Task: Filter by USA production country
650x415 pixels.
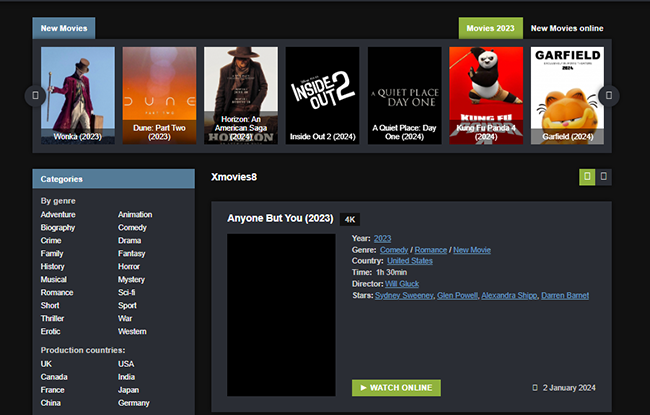Action: pyautogui.click(x=126, y=364)
